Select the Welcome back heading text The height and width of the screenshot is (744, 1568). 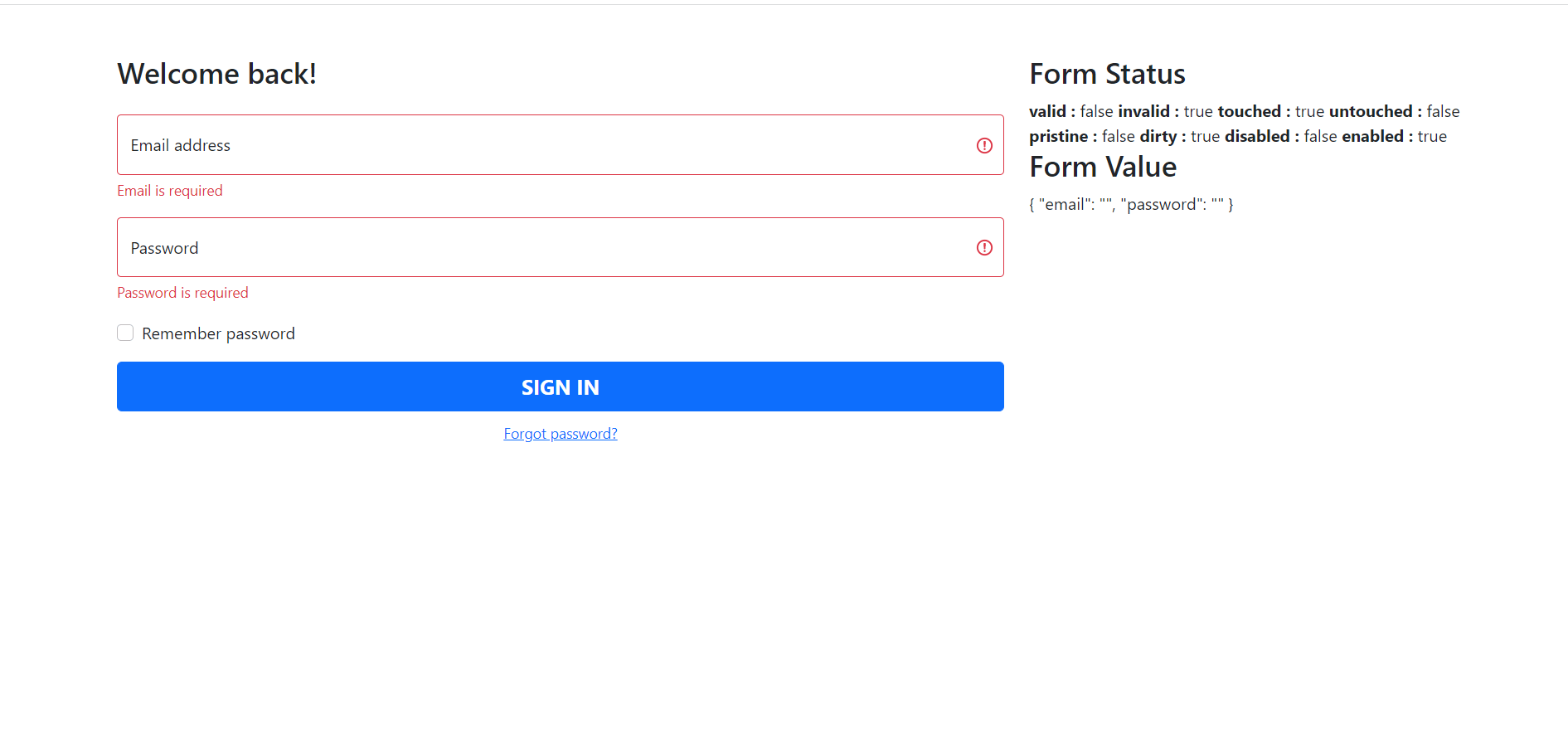coord(216,74)
